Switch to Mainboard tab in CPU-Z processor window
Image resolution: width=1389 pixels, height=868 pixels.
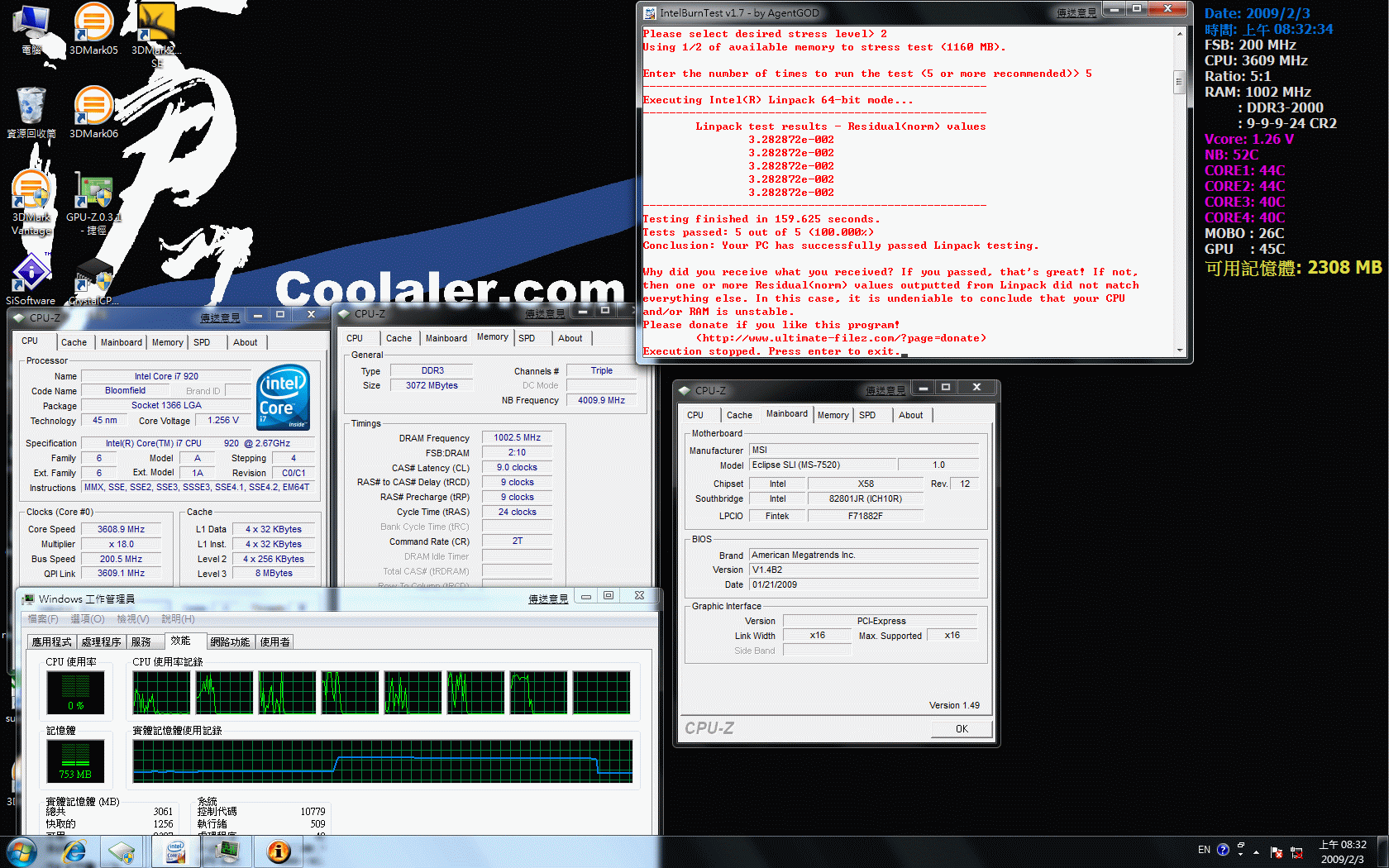click(121, 342)
